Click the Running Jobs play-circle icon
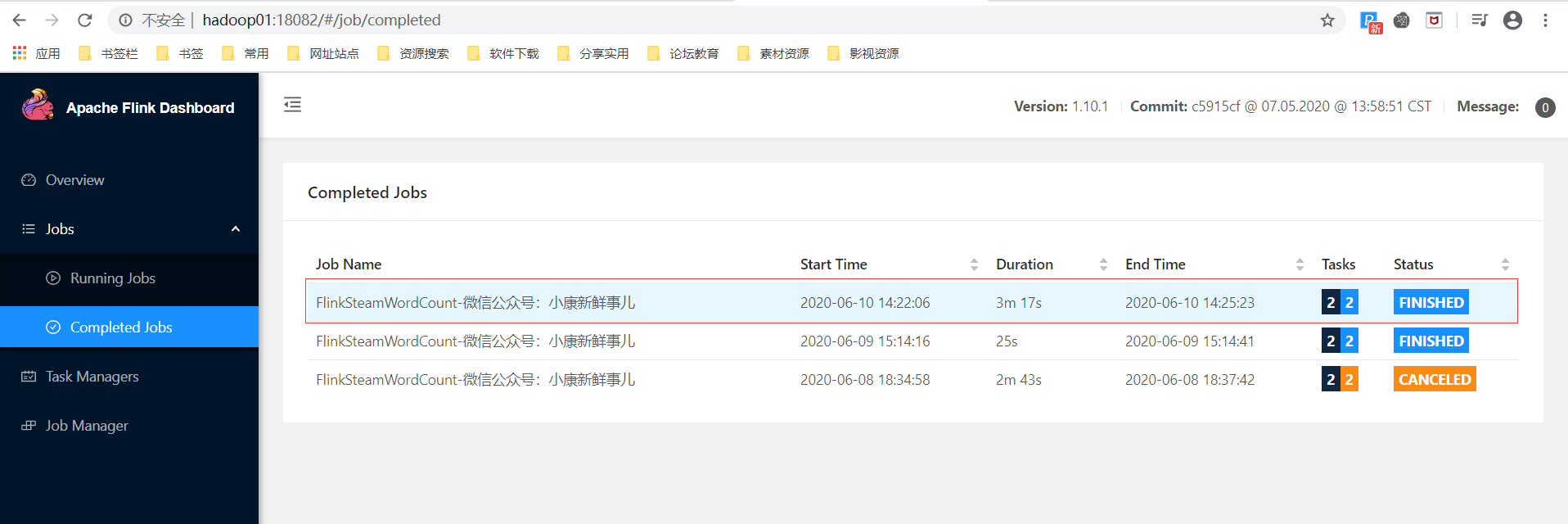The height and width of the screenshot is (524, 1568). [x=53, y=278]
